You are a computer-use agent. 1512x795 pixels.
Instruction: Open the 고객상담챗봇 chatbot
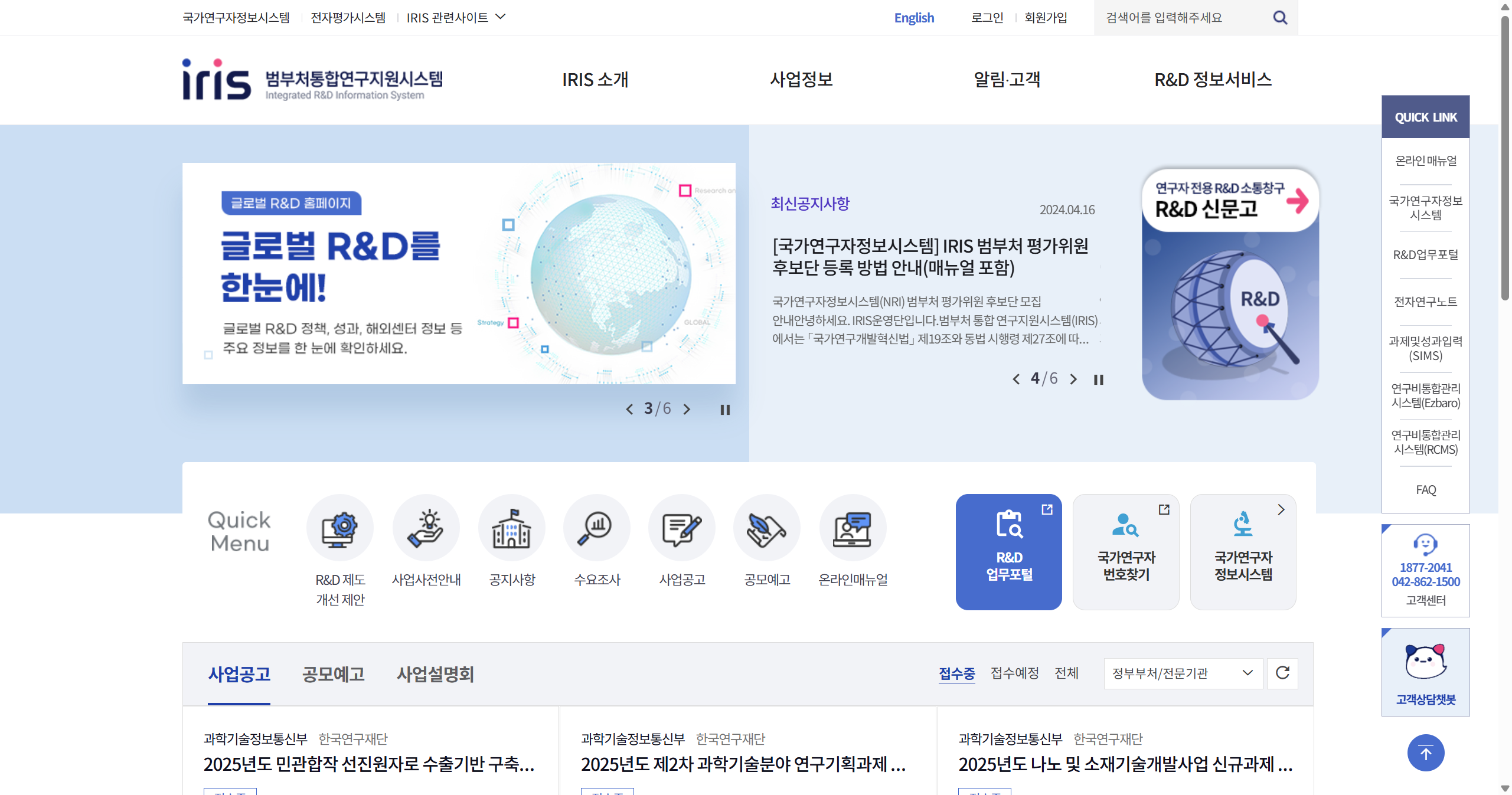click(x=1425, y=672)
